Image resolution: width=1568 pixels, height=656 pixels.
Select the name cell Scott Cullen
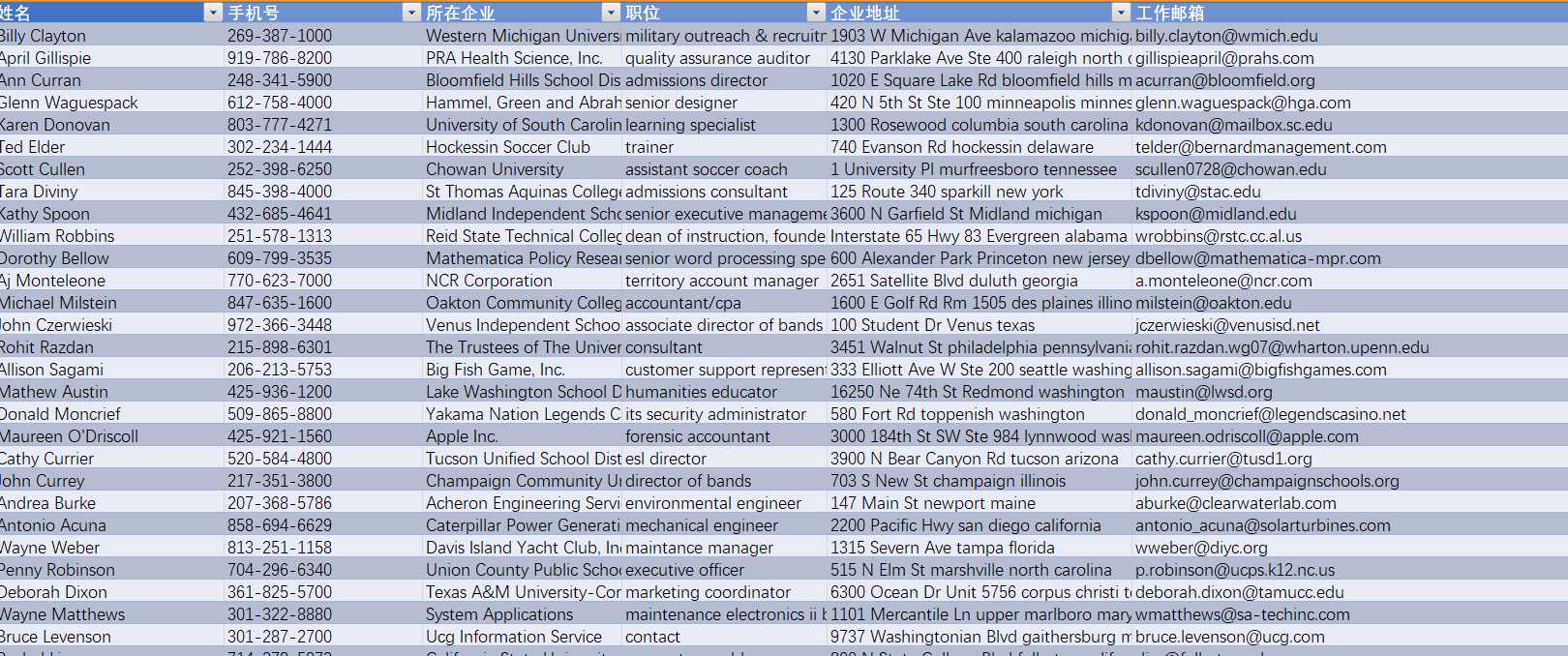[x=111, y=169]
